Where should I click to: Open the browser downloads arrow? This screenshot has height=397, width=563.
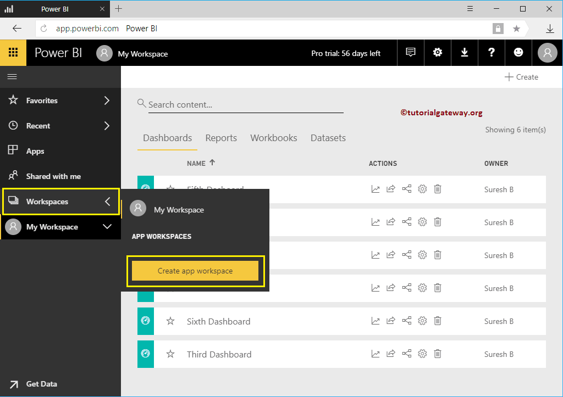(x=550, y=28)
